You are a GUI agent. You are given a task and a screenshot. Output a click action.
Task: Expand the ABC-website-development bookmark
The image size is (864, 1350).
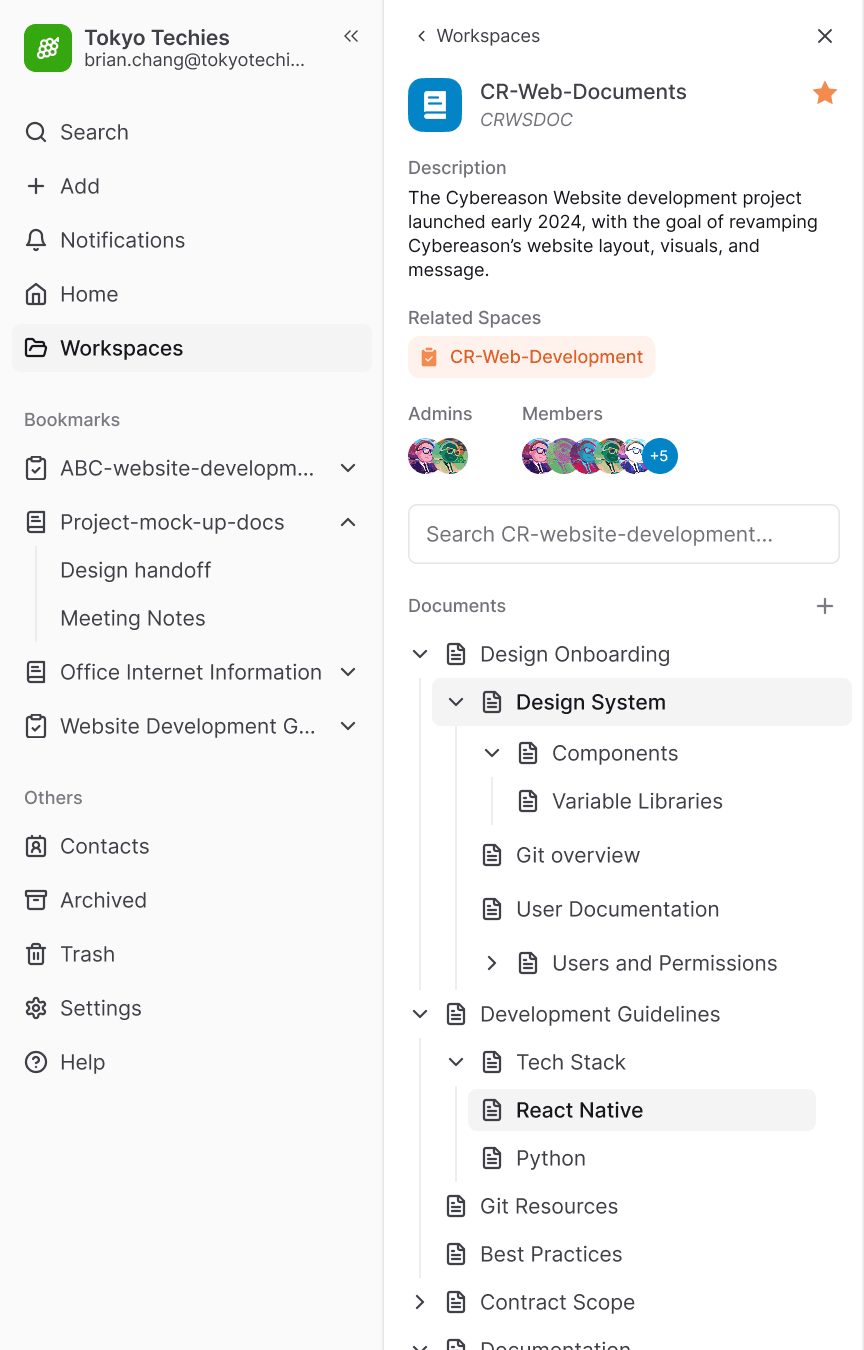click(348, 468)
